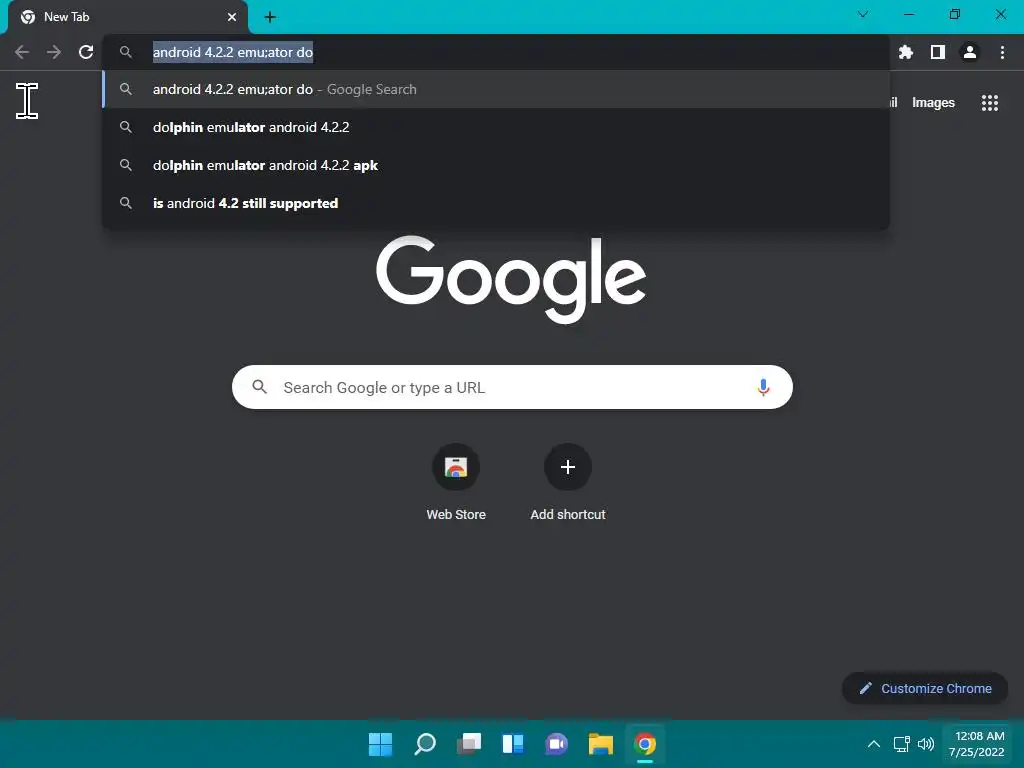The height and width of the screenshot is (768, 1024).
Task: Choose 'android 4.2.2 emu;ator do - Google Search' suggestion
Action: click(496, 89)
